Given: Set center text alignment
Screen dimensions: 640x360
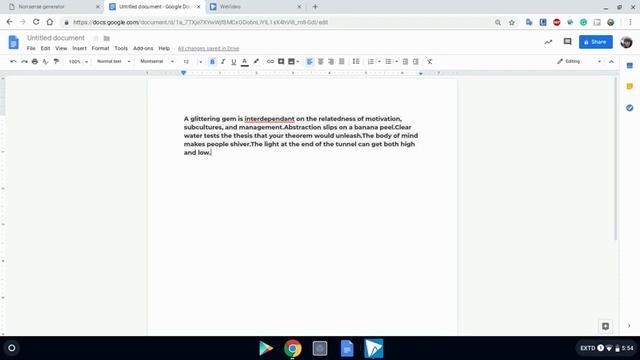Looking at the screenshot, I should click(x=320, y=62).
